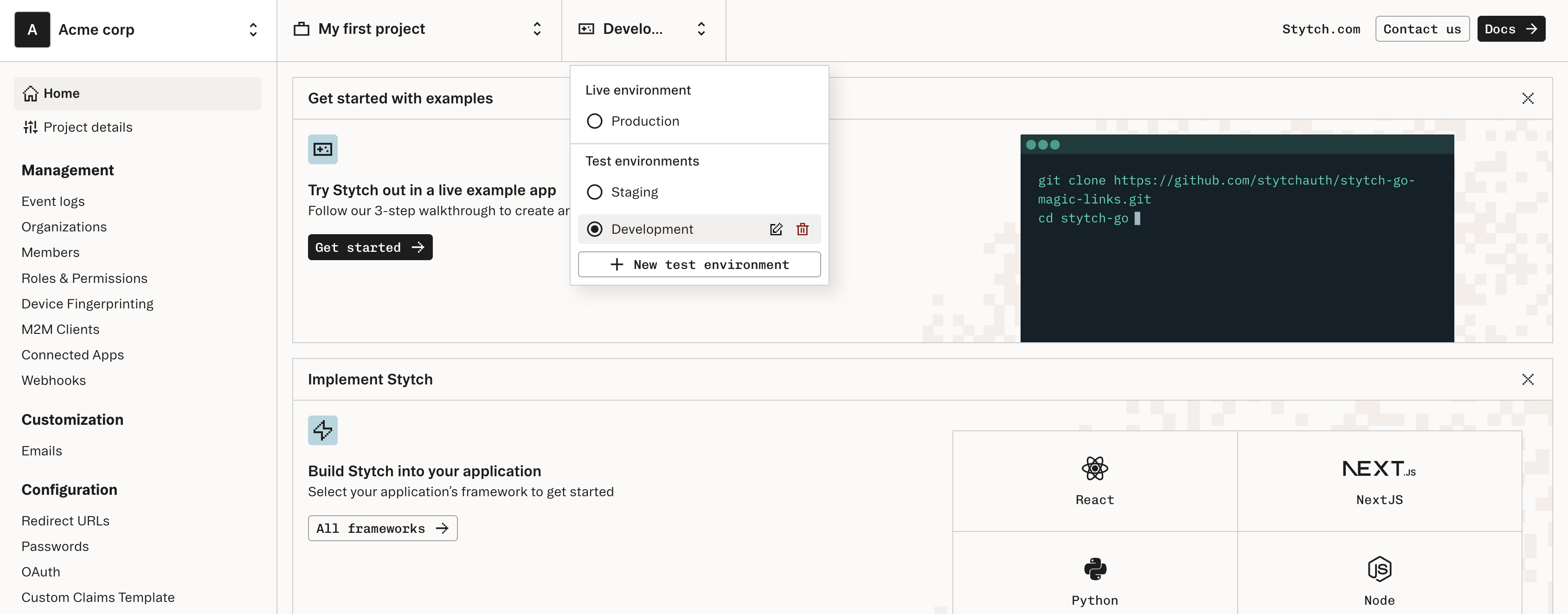Click the briefcase project icon
The image size is (1568, 614).
(x=301, y=29)
